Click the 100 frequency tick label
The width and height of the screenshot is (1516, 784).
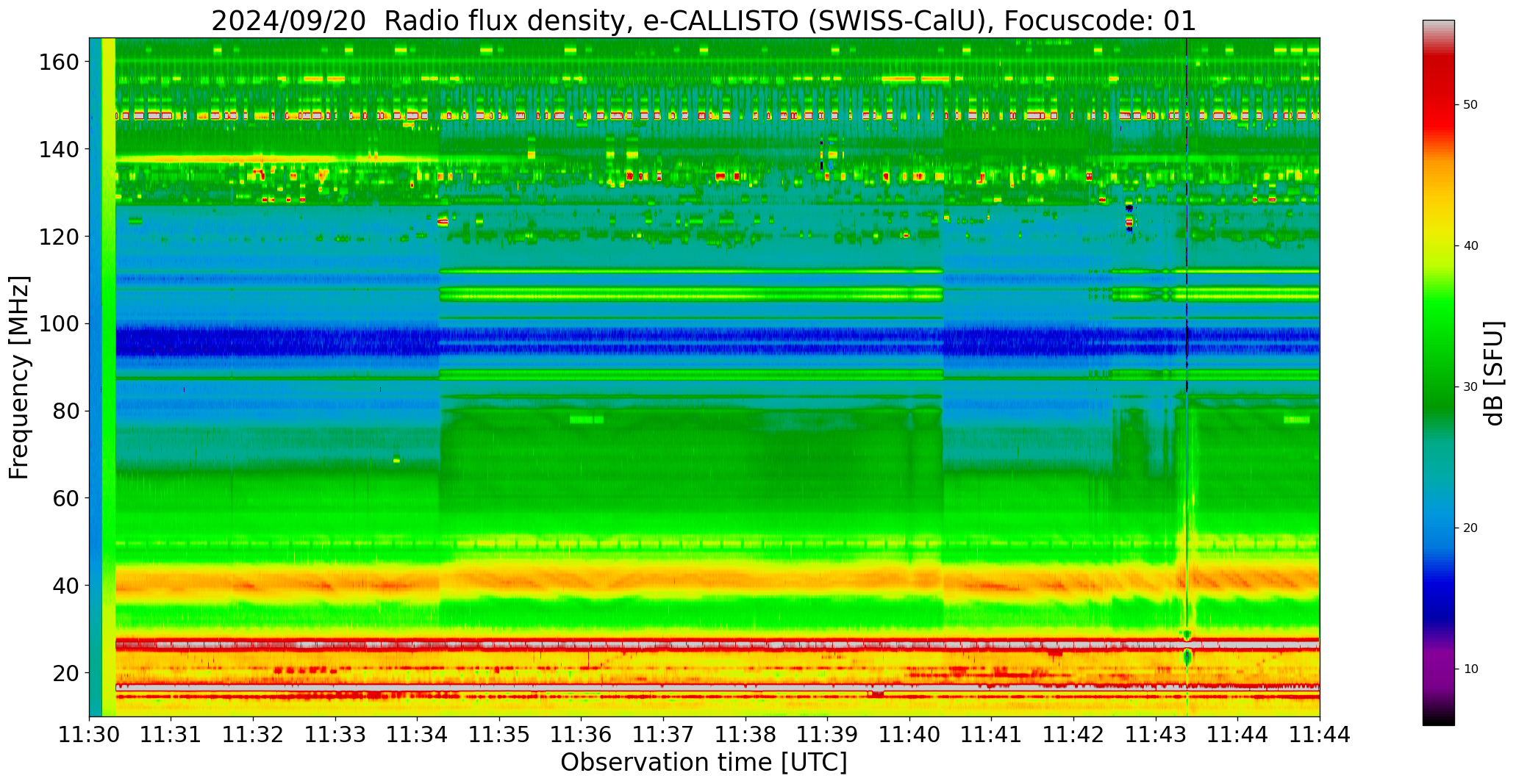[x=58, y=323]
